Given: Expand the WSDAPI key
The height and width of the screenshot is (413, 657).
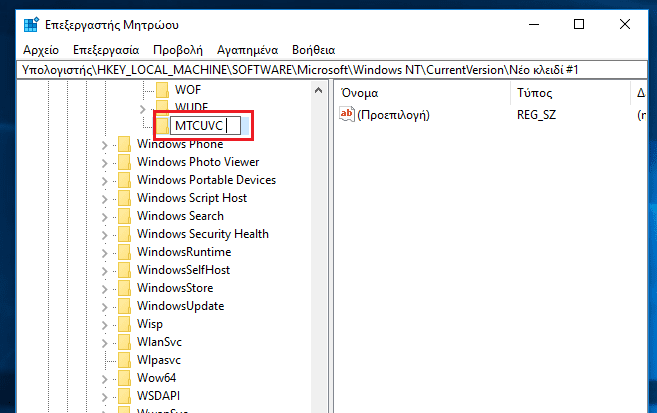Looking at the screenshot, I should click(104, 398).
